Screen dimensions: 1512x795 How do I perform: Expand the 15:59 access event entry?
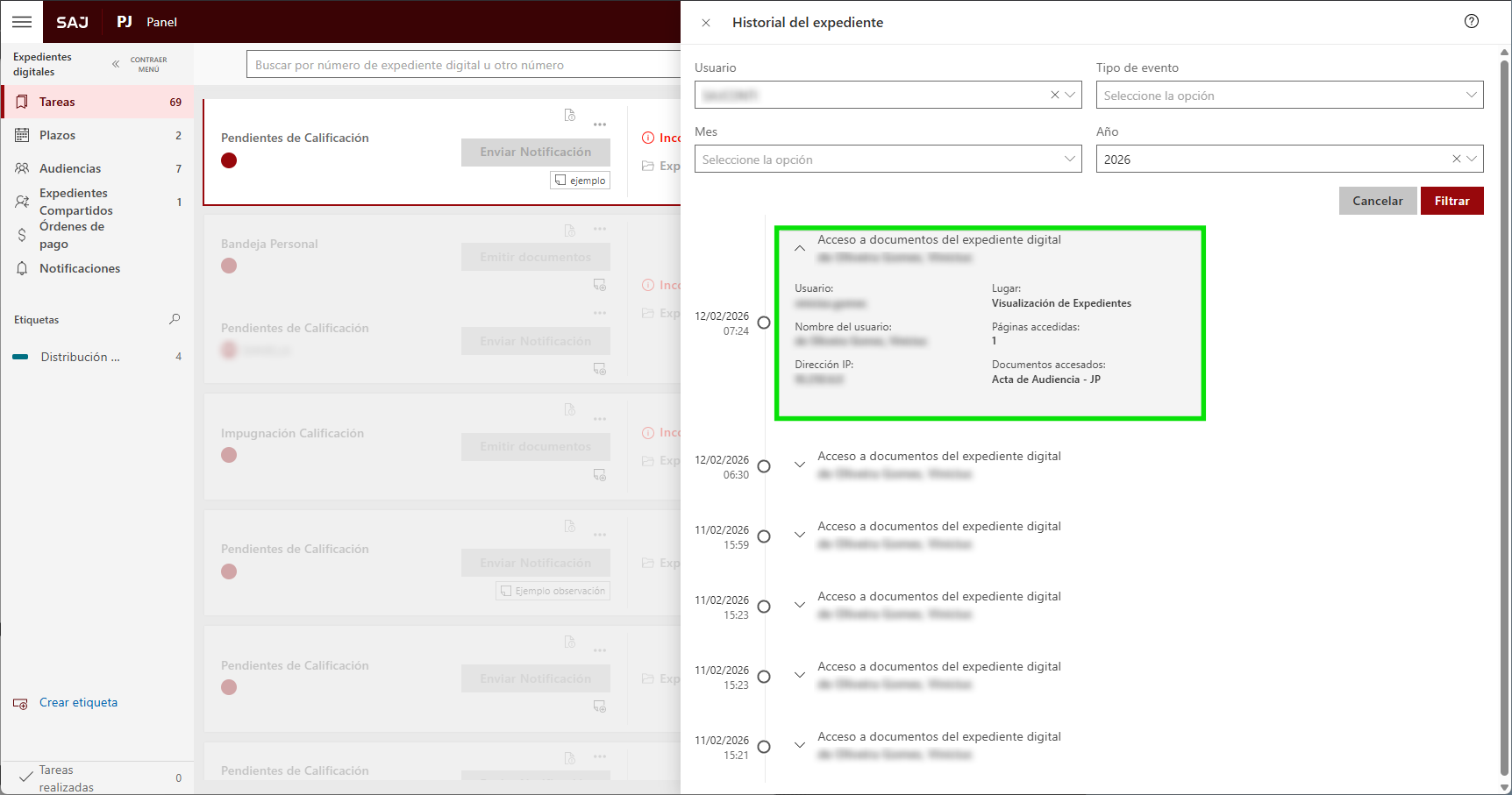click(800, 535)
